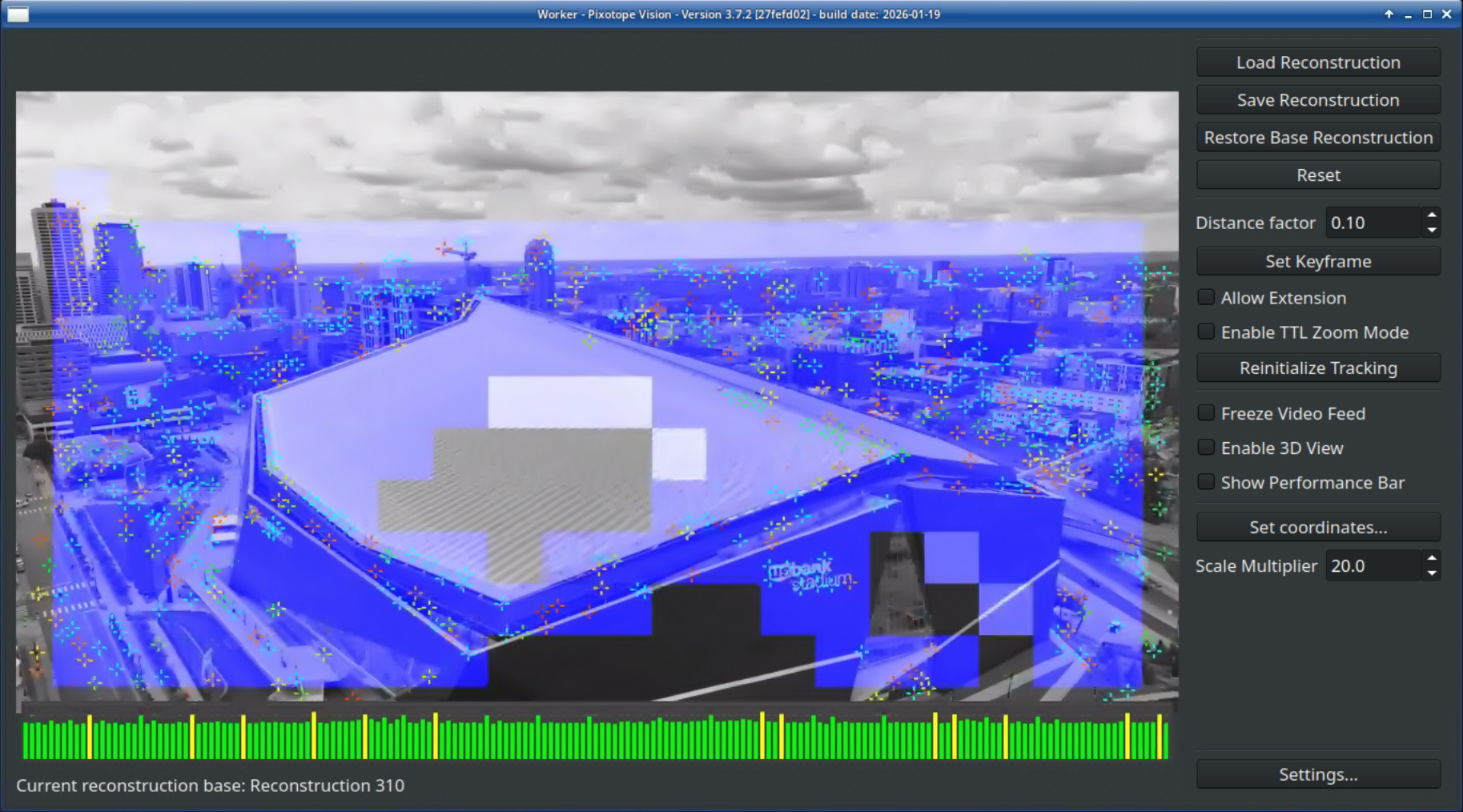The height and width of the screenshot is (812, 1463).
Task: Click the window menu icon in title bar
Action: 18,14
